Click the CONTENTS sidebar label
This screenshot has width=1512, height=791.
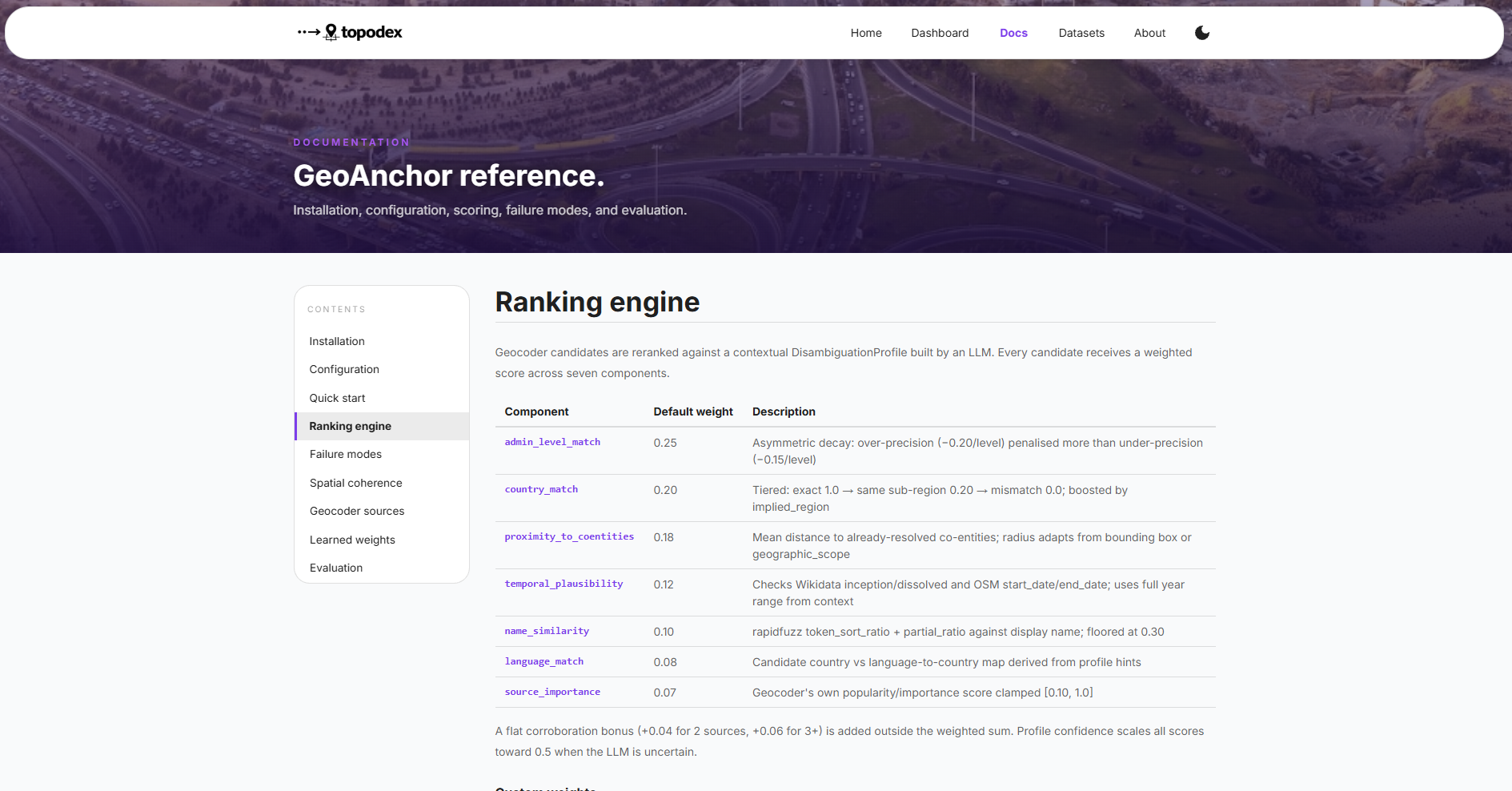[x=336, y=309]
